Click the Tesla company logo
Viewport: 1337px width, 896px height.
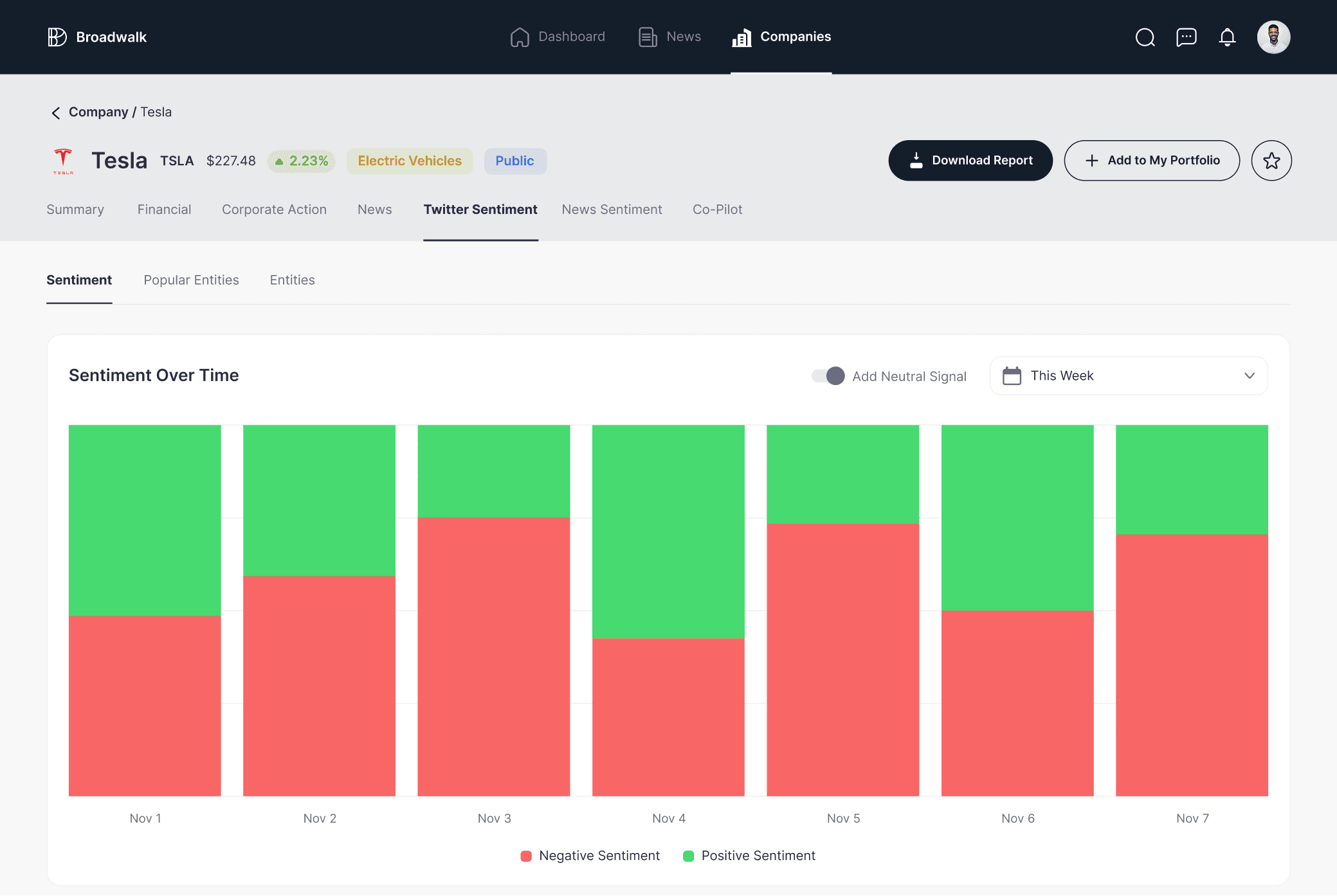(x=63, y=161)
